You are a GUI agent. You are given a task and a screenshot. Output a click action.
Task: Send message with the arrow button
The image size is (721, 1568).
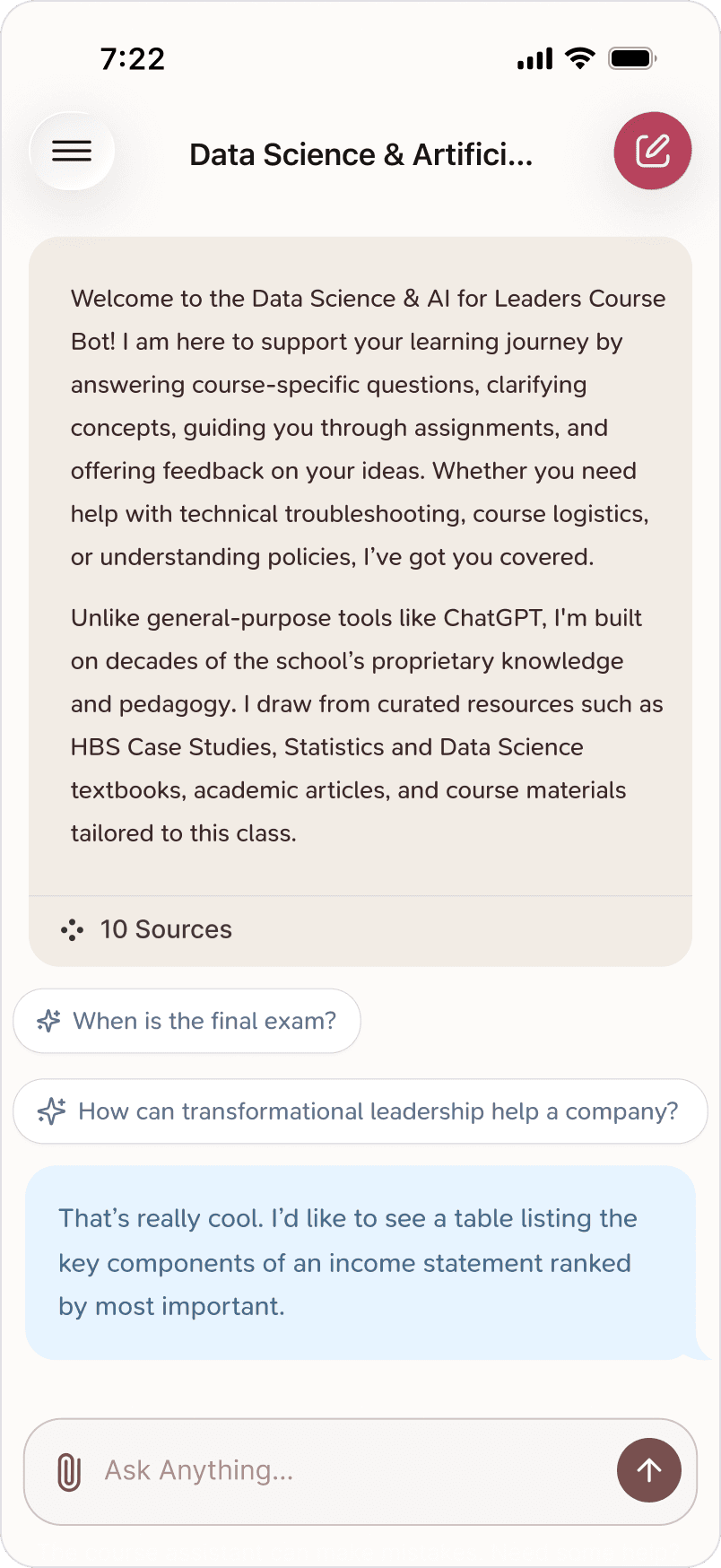coord(648,1470)
